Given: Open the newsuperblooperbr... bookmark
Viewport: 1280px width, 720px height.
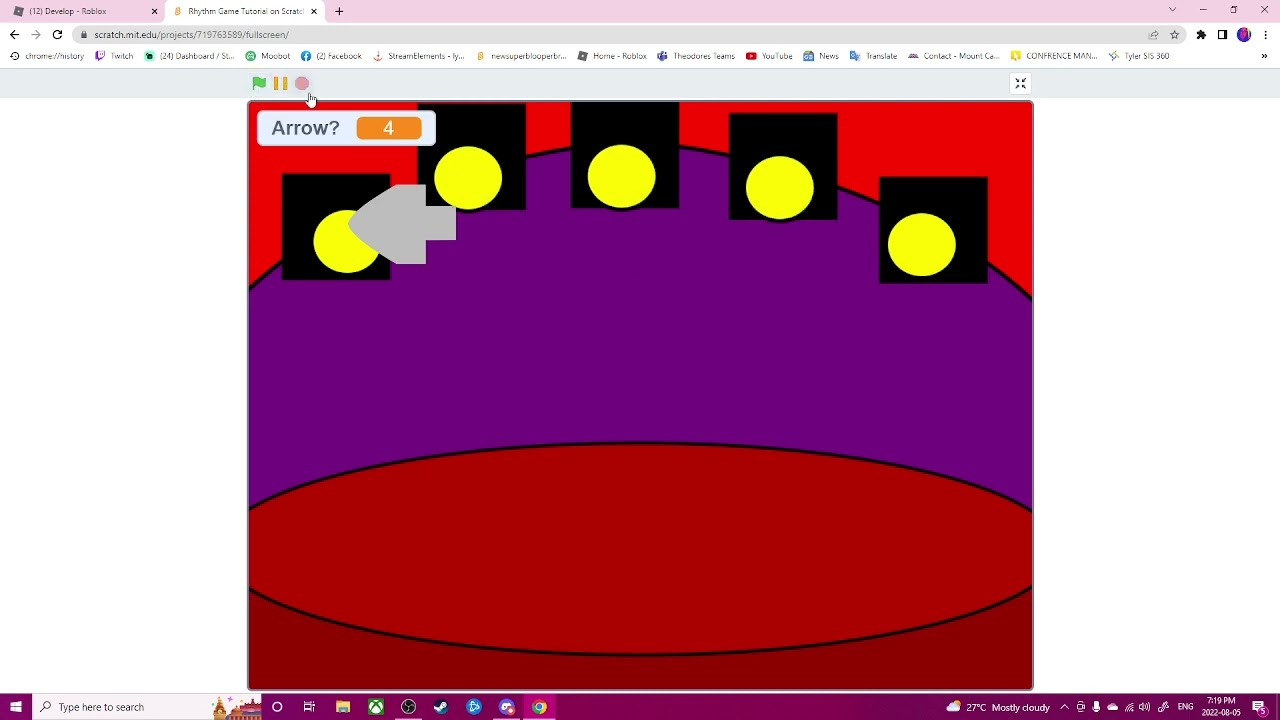Looking at the screenshot, I should 521,56.
